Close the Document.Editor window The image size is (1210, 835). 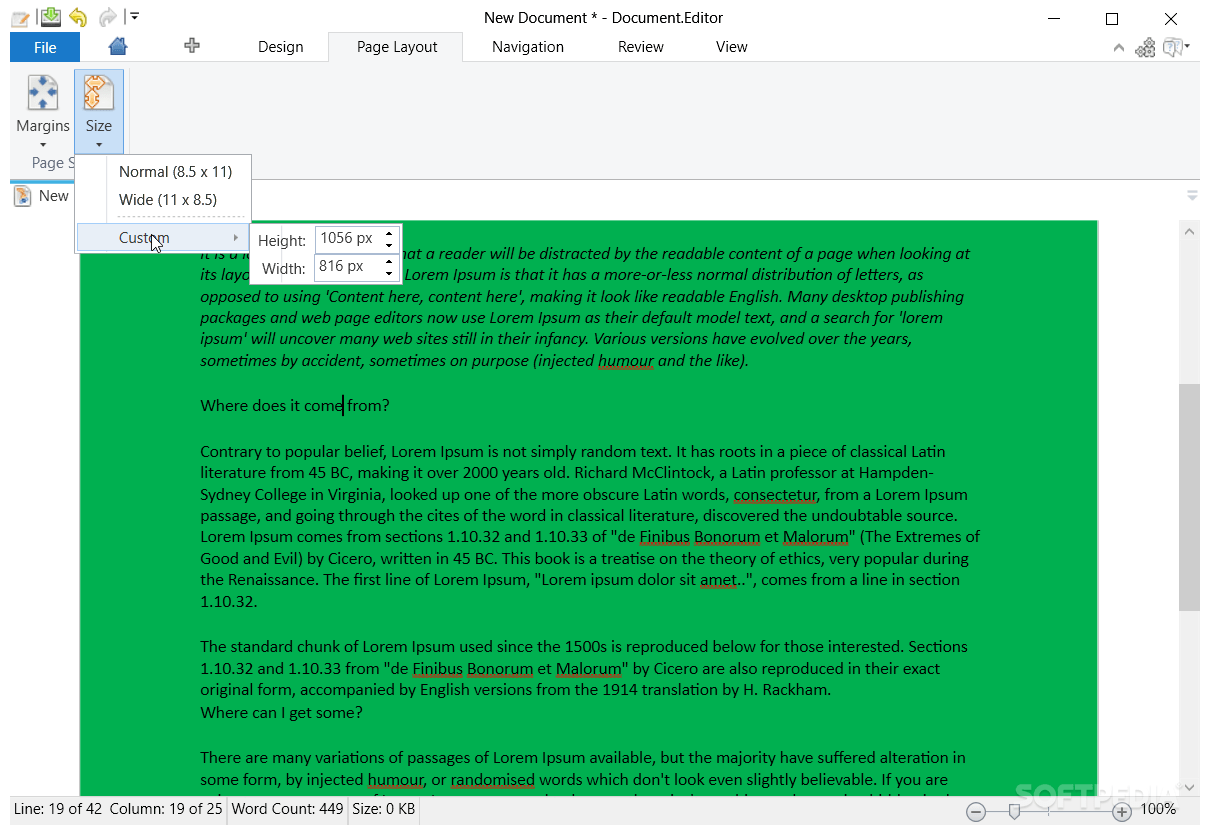pos(1171,18)
